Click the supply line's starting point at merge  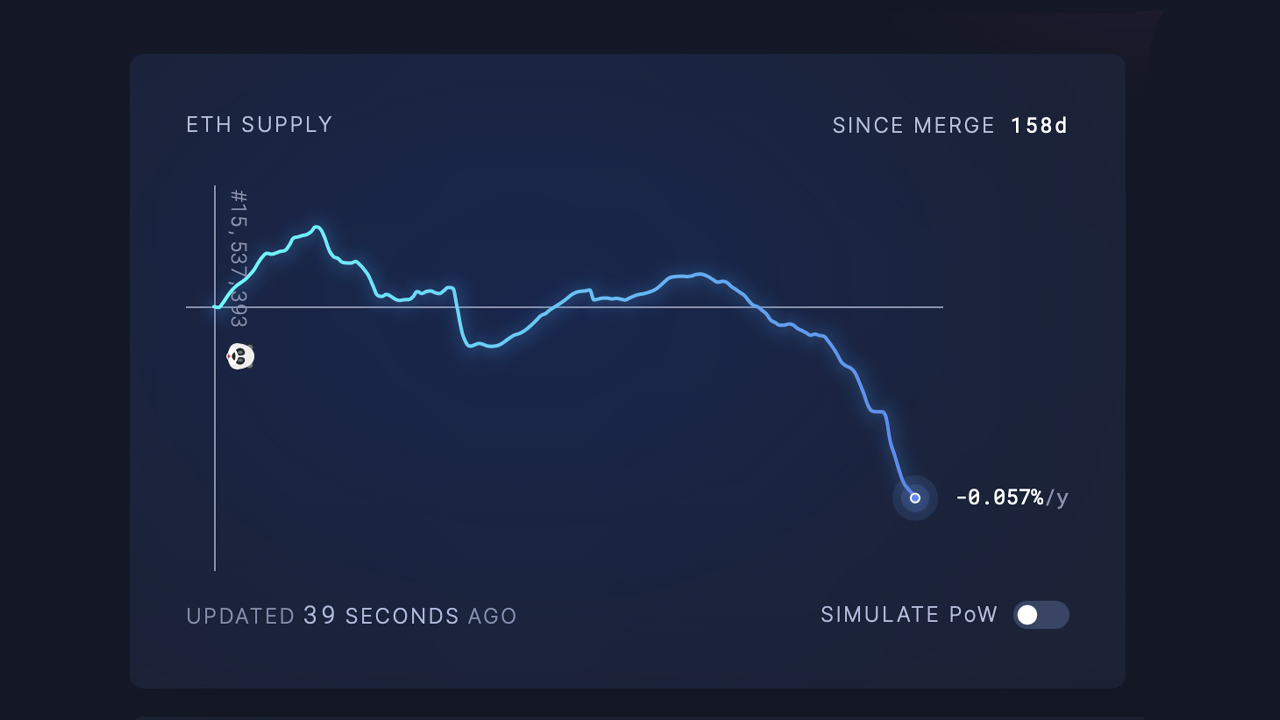(216, 307)
